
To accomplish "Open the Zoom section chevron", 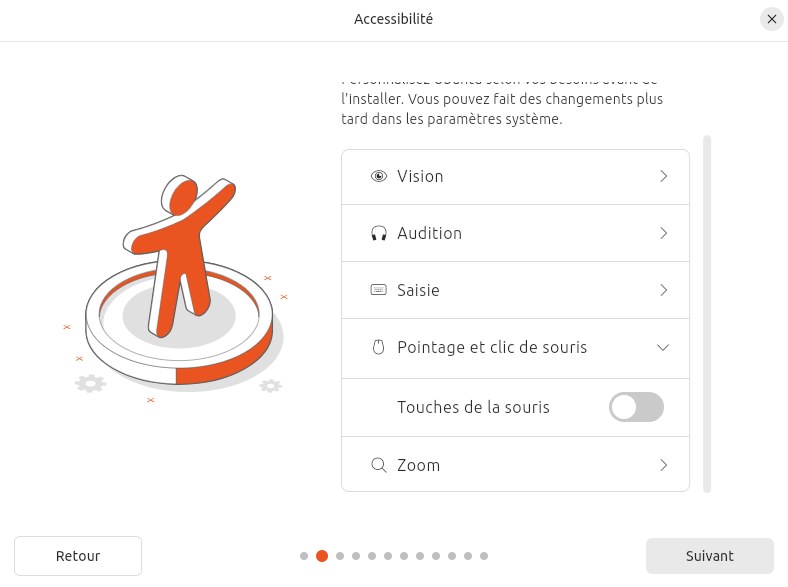I will [x=663, y=465].
